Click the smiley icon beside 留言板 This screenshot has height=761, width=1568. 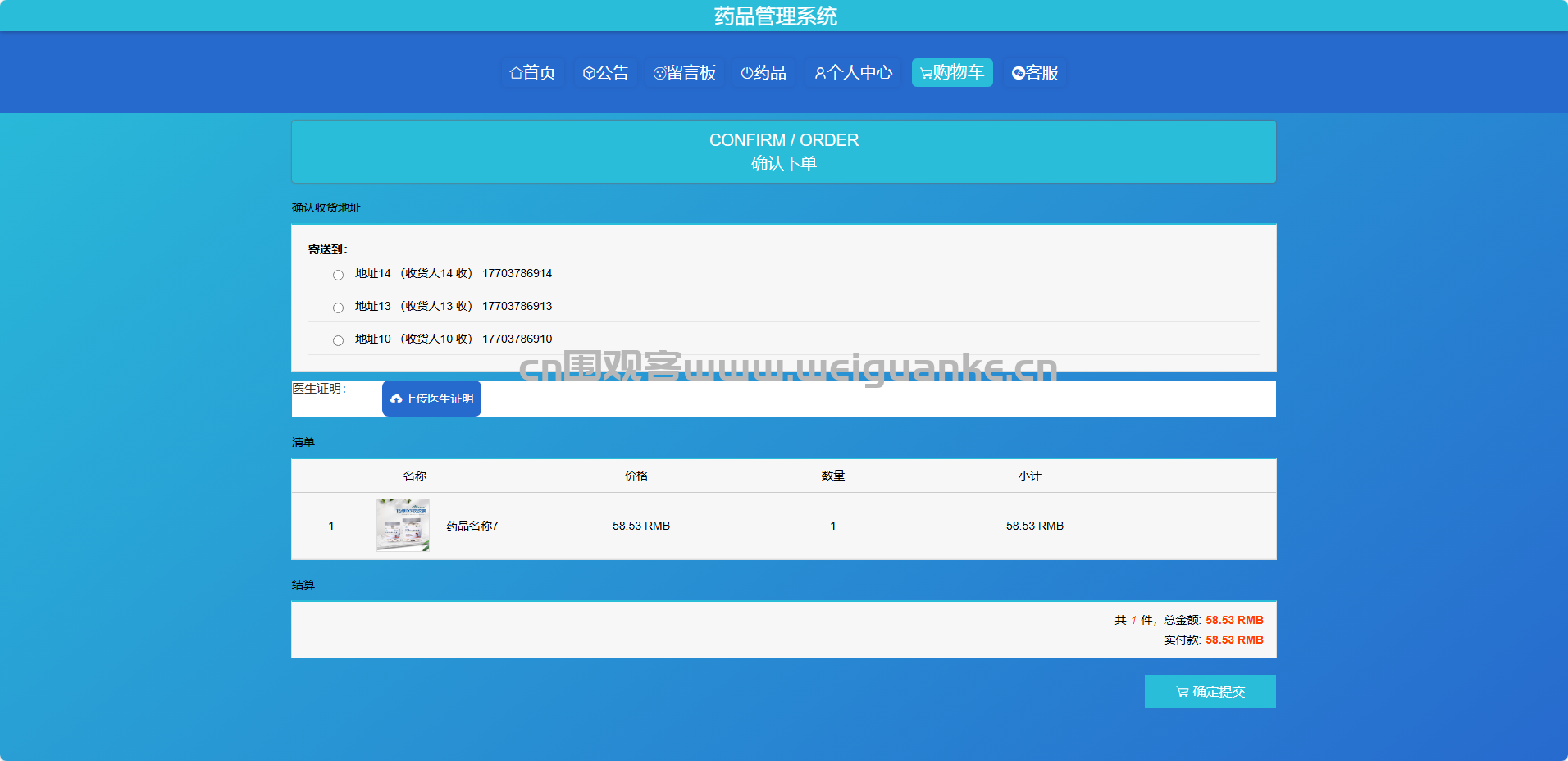click(659, 73)
